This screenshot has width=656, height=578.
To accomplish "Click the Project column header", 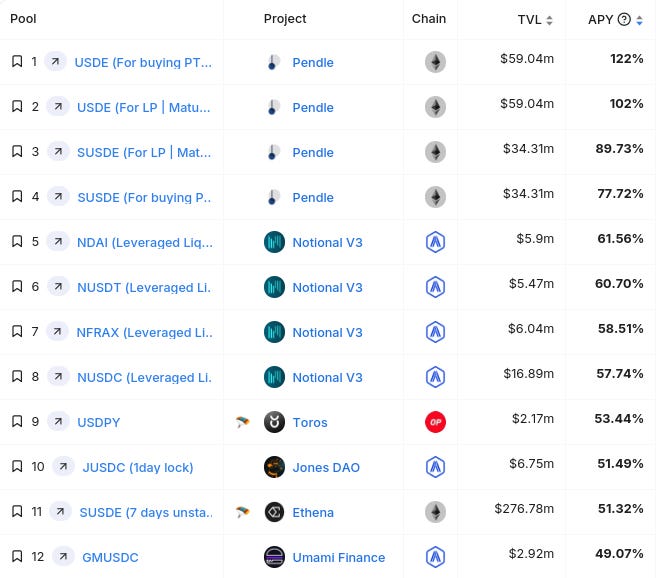I will click(285, 19).
